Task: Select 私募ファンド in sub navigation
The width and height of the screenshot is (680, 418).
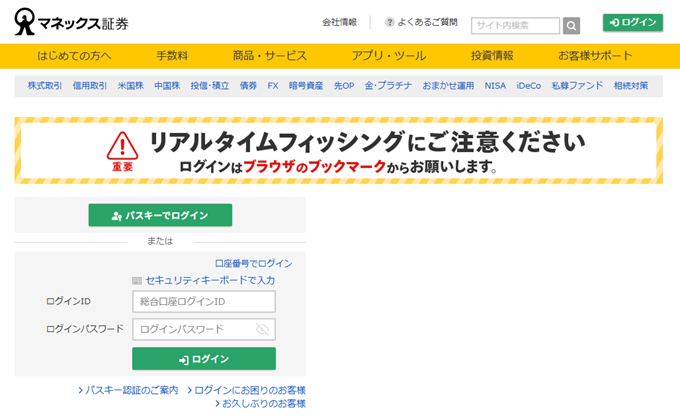Action: pyautogui.click(x=577, y=86)
